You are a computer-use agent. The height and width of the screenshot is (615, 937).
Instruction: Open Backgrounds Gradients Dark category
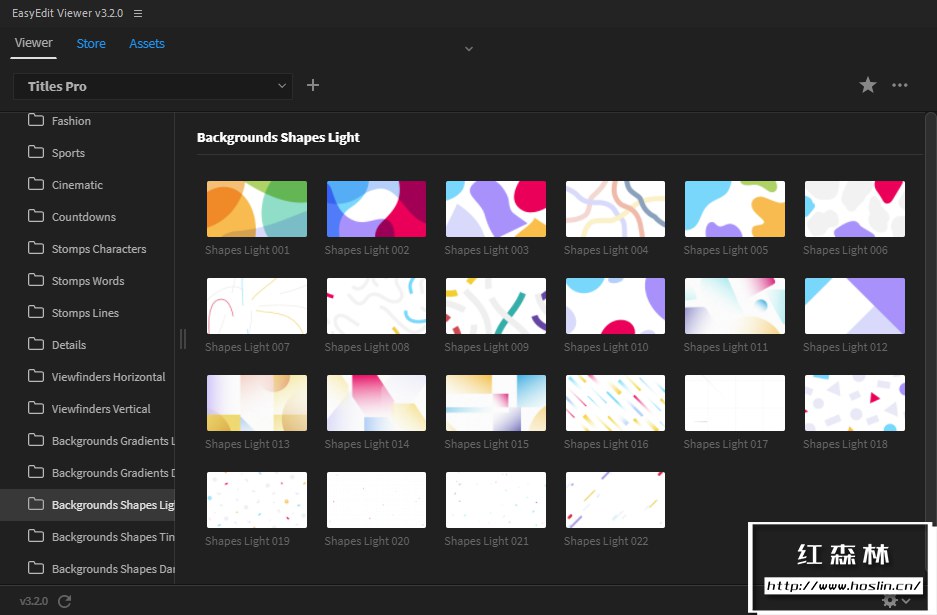click(x=87, y=473)
